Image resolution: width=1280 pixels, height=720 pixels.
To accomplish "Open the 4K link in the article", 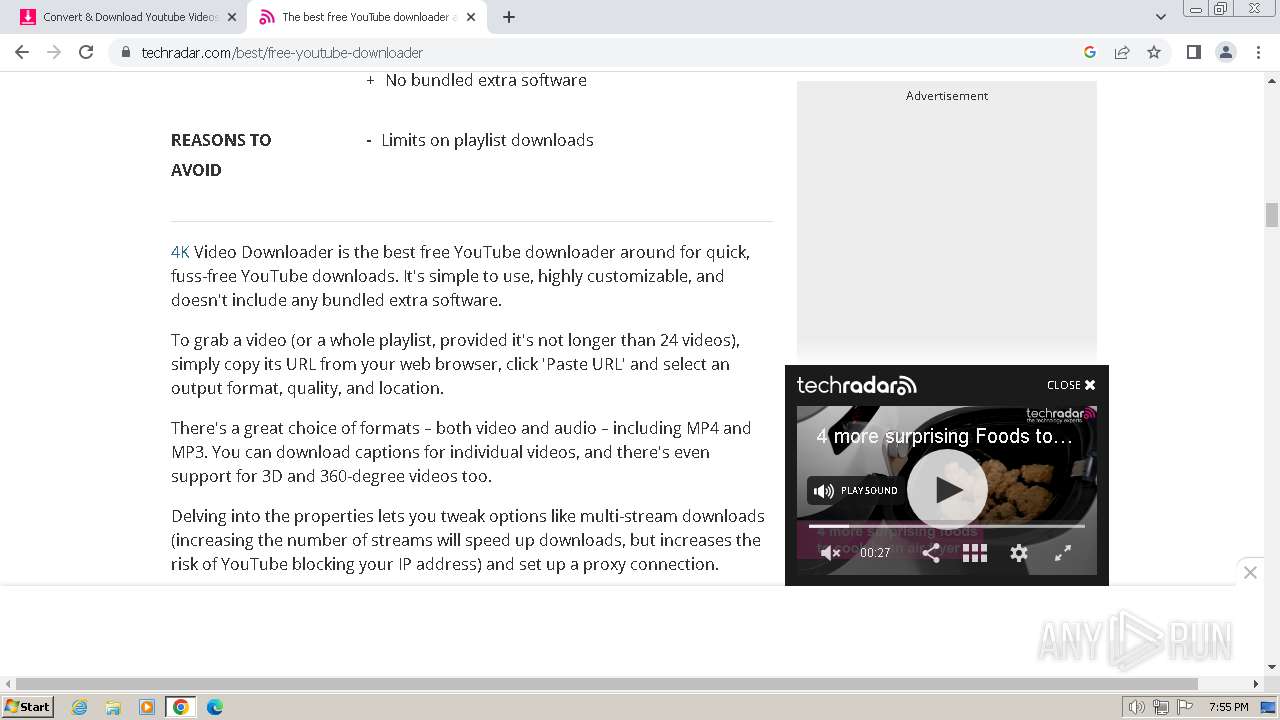I will pos(180,252).
